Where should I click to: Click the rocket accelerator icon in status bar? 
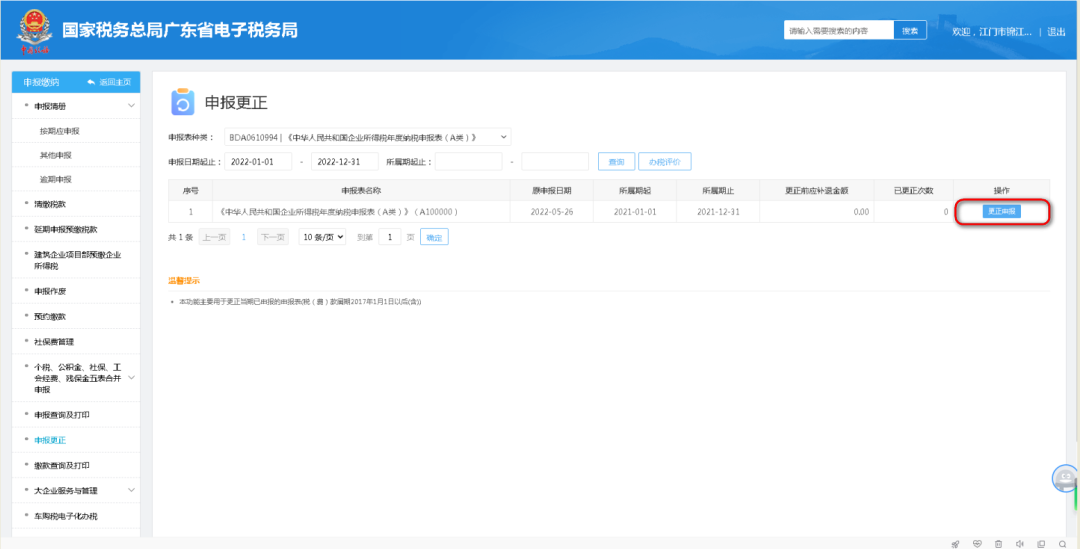tap(955, 543)
